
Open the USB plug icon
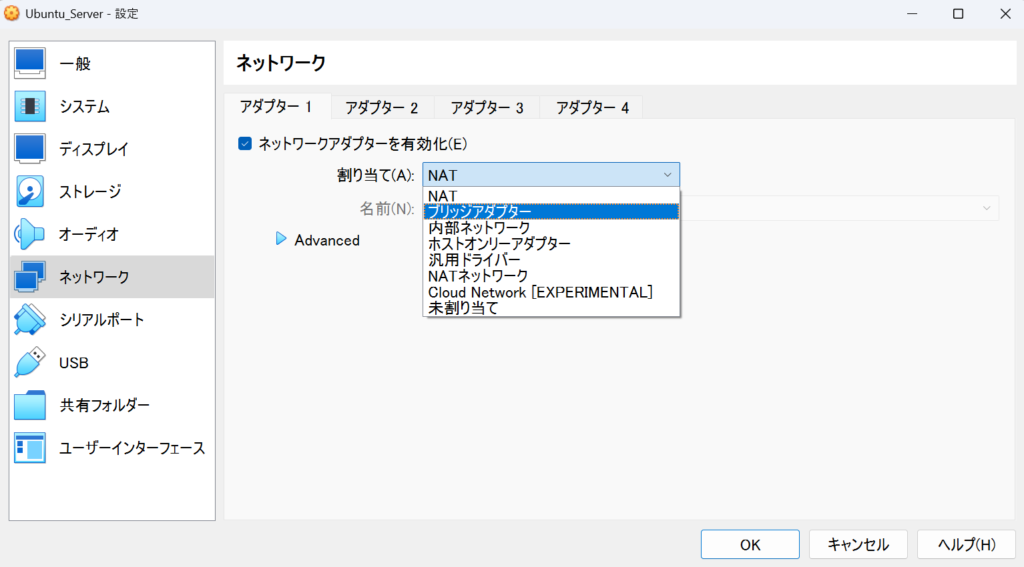30,363
